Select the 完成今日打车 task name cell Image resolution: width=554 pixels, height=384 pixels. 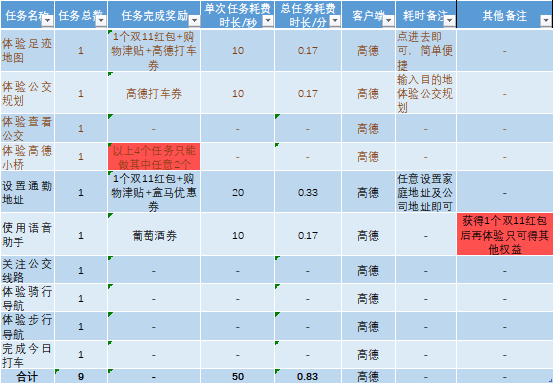(x=28, y=355)
